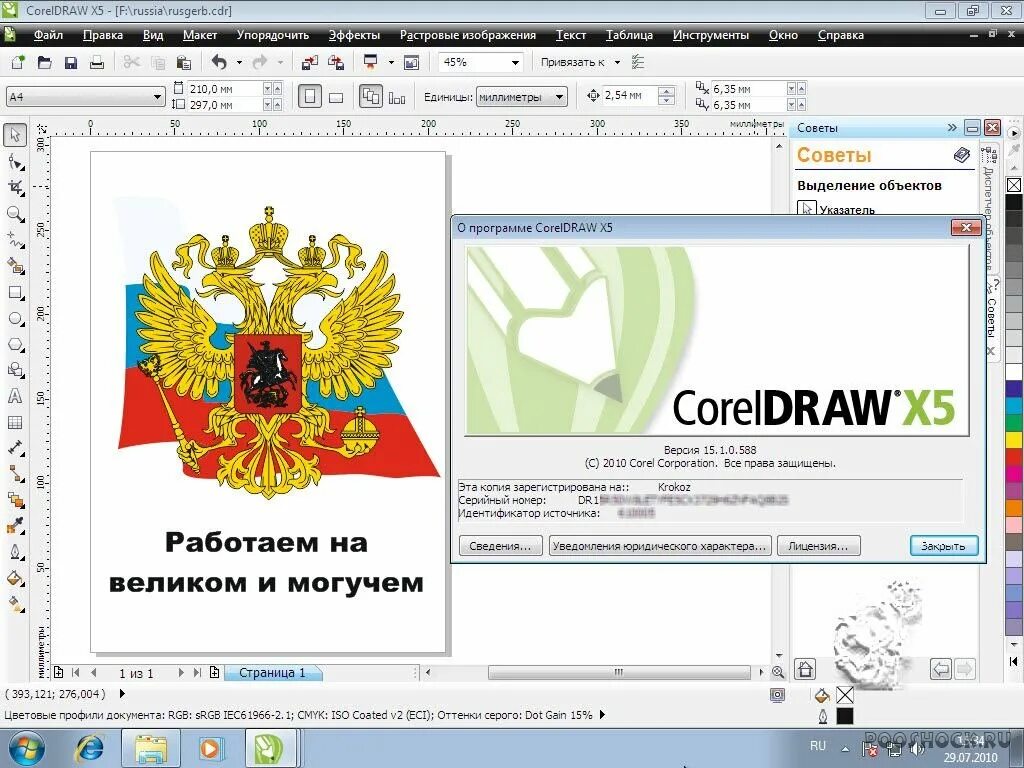Open the 'Правка' menu
The width and height of the screenshot is (1024, 768).
point(103,35)
